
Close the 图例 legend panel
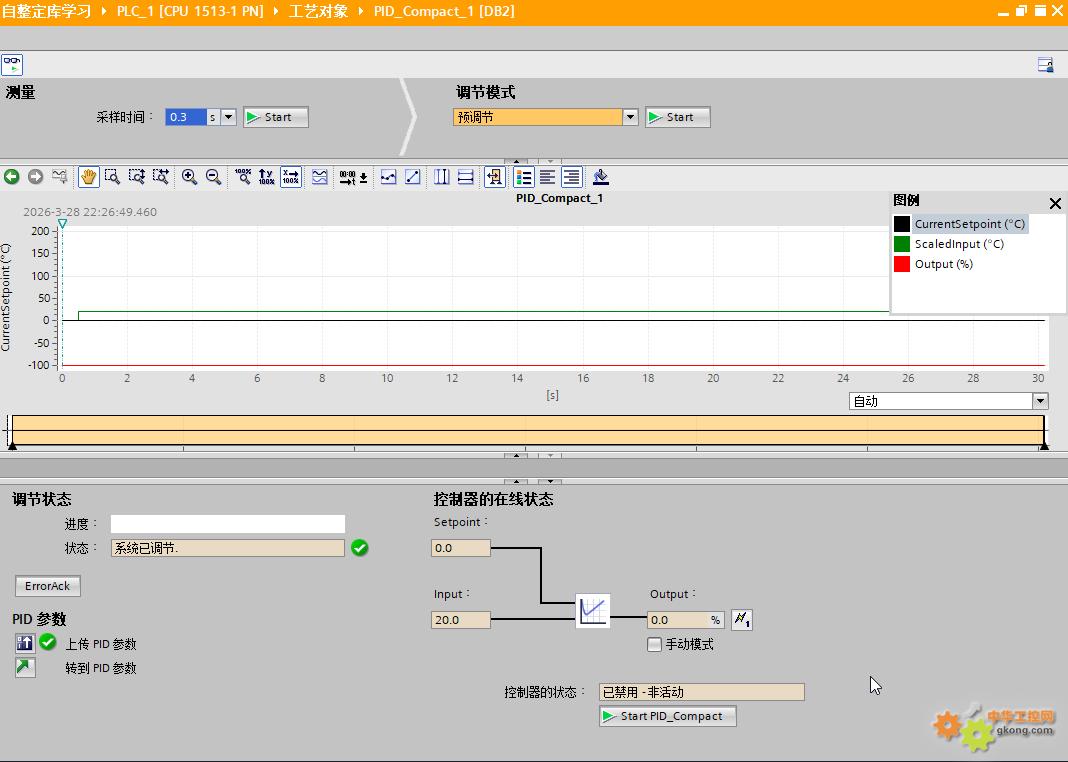click(x=1054, y=204)
